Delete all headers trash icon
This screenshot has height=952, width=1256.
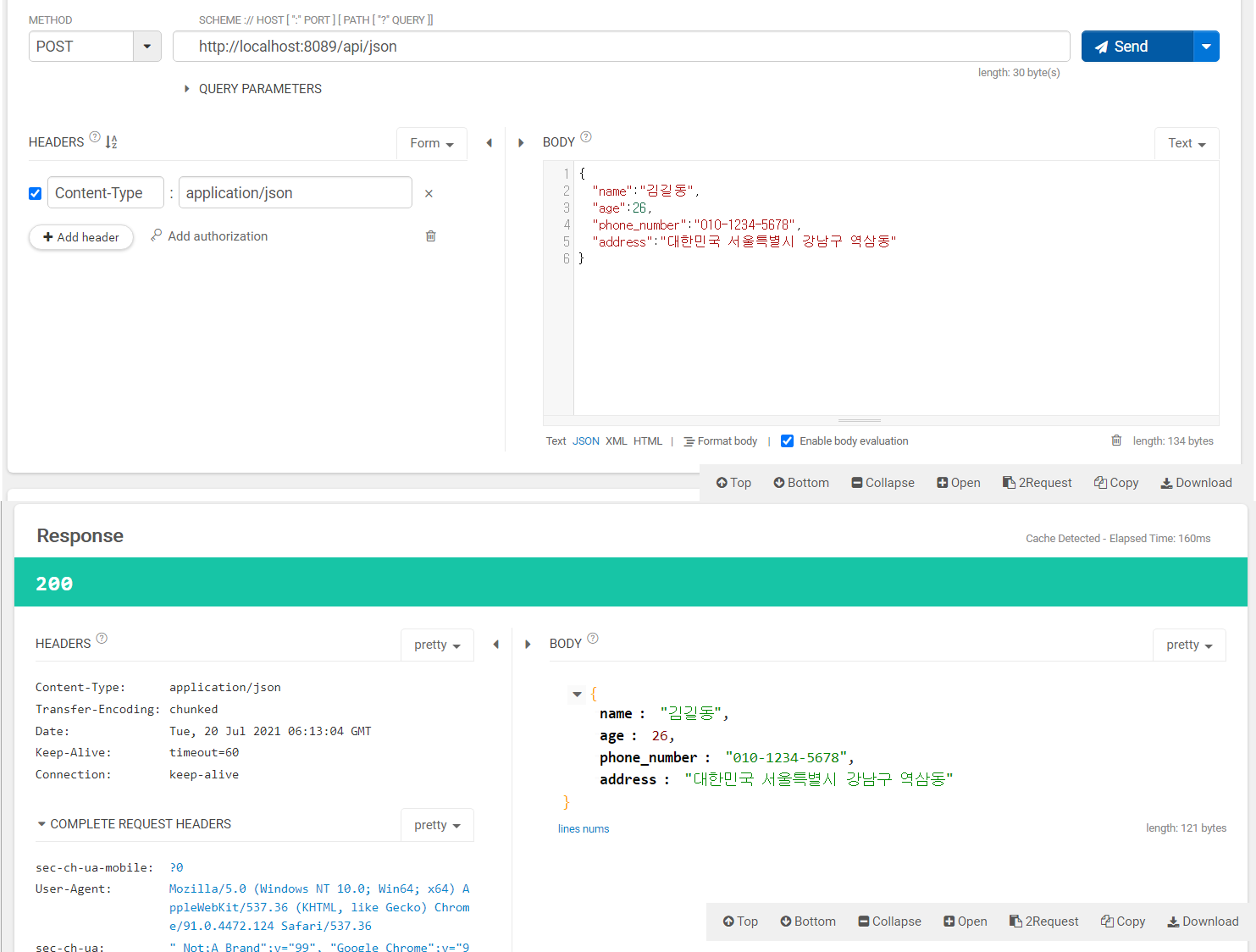[431, 236]
